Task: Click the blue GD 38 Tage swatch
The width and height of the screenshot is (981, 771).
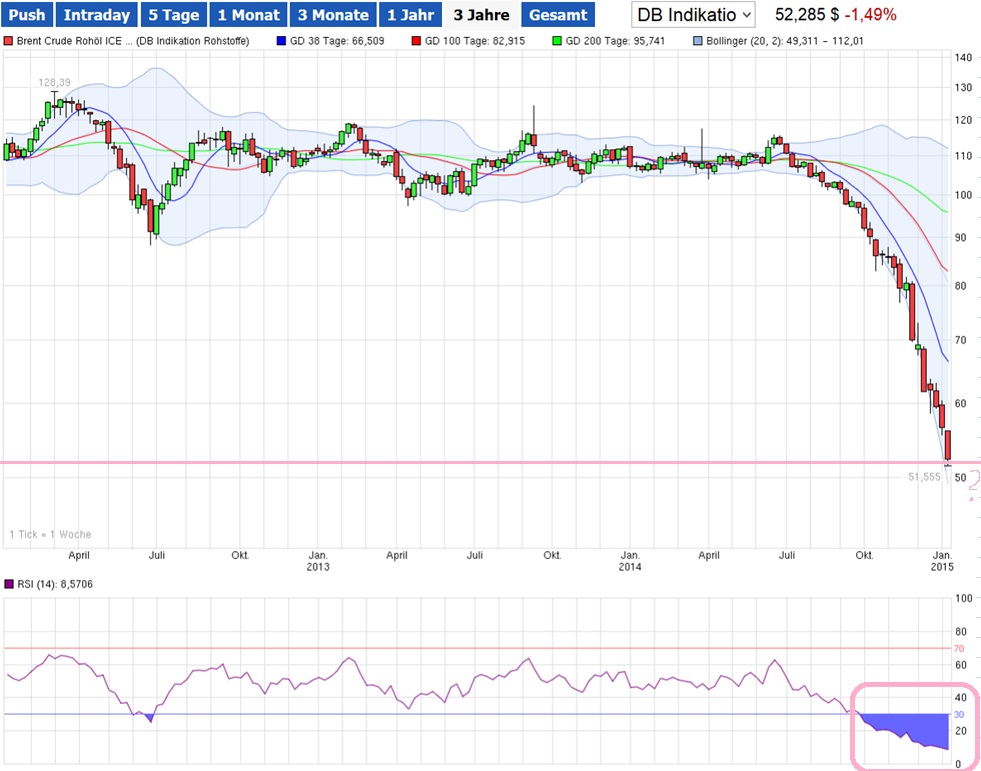Action: (x=280, y=42)
